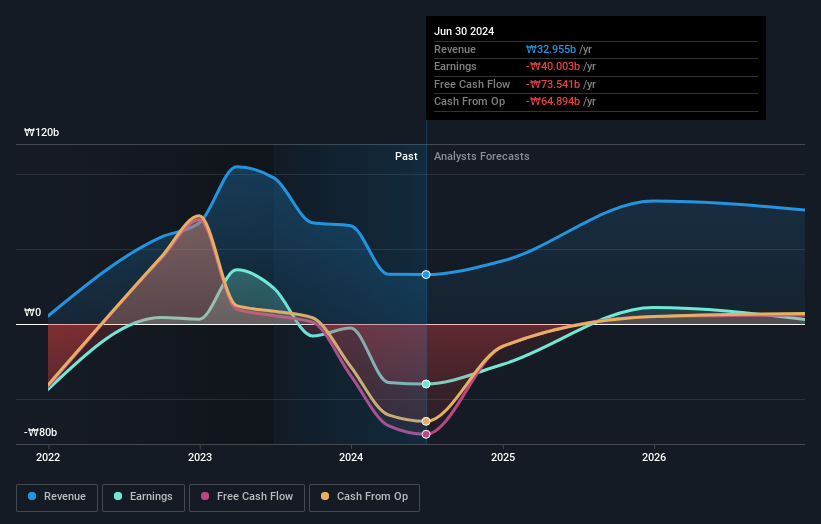Click the blue Revenue data point marker

coord(426,275)
